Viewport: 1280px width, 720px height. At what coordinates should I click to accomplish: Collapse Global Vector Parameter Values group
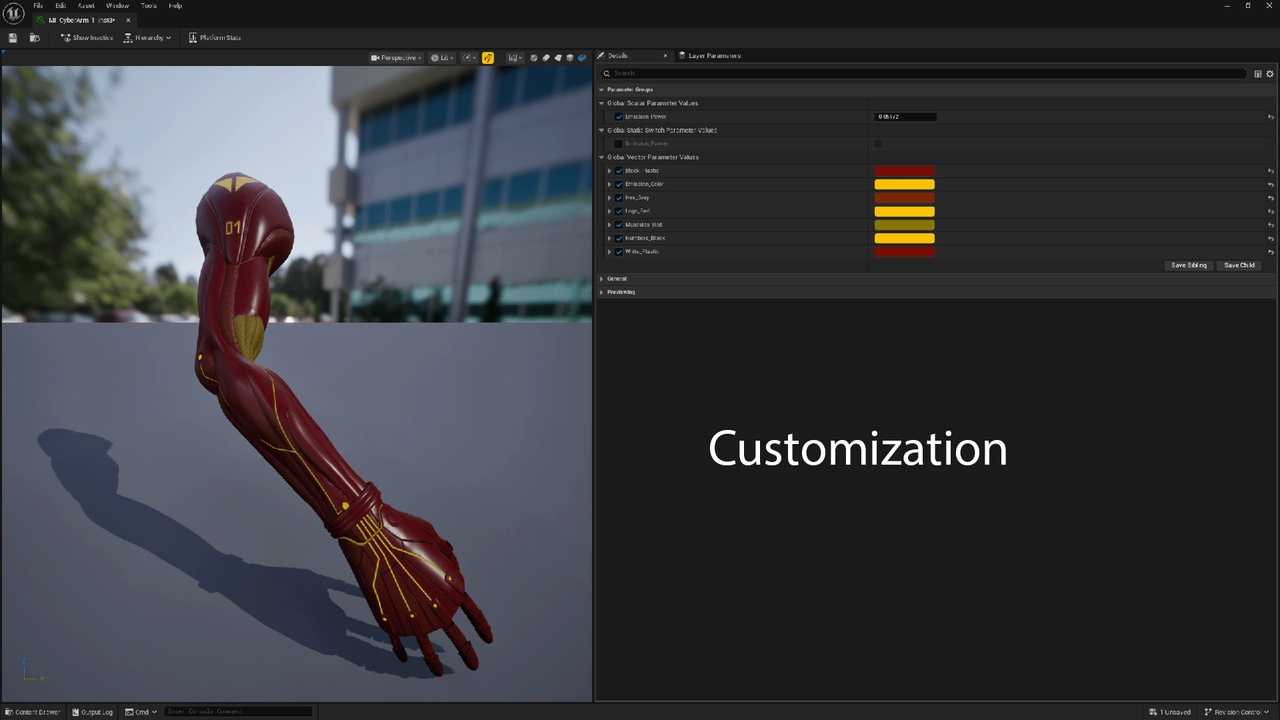pyautogui.click(x=602, y=157)
